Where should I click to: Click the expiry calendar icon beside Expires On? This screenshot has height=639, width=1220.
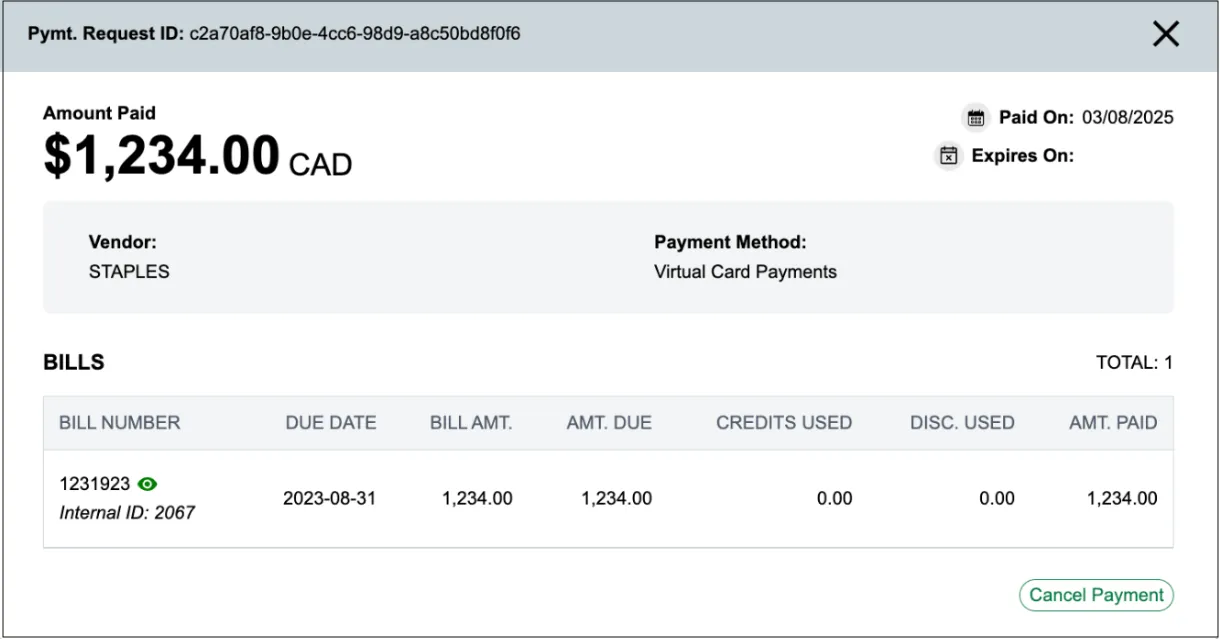(948, 156)
